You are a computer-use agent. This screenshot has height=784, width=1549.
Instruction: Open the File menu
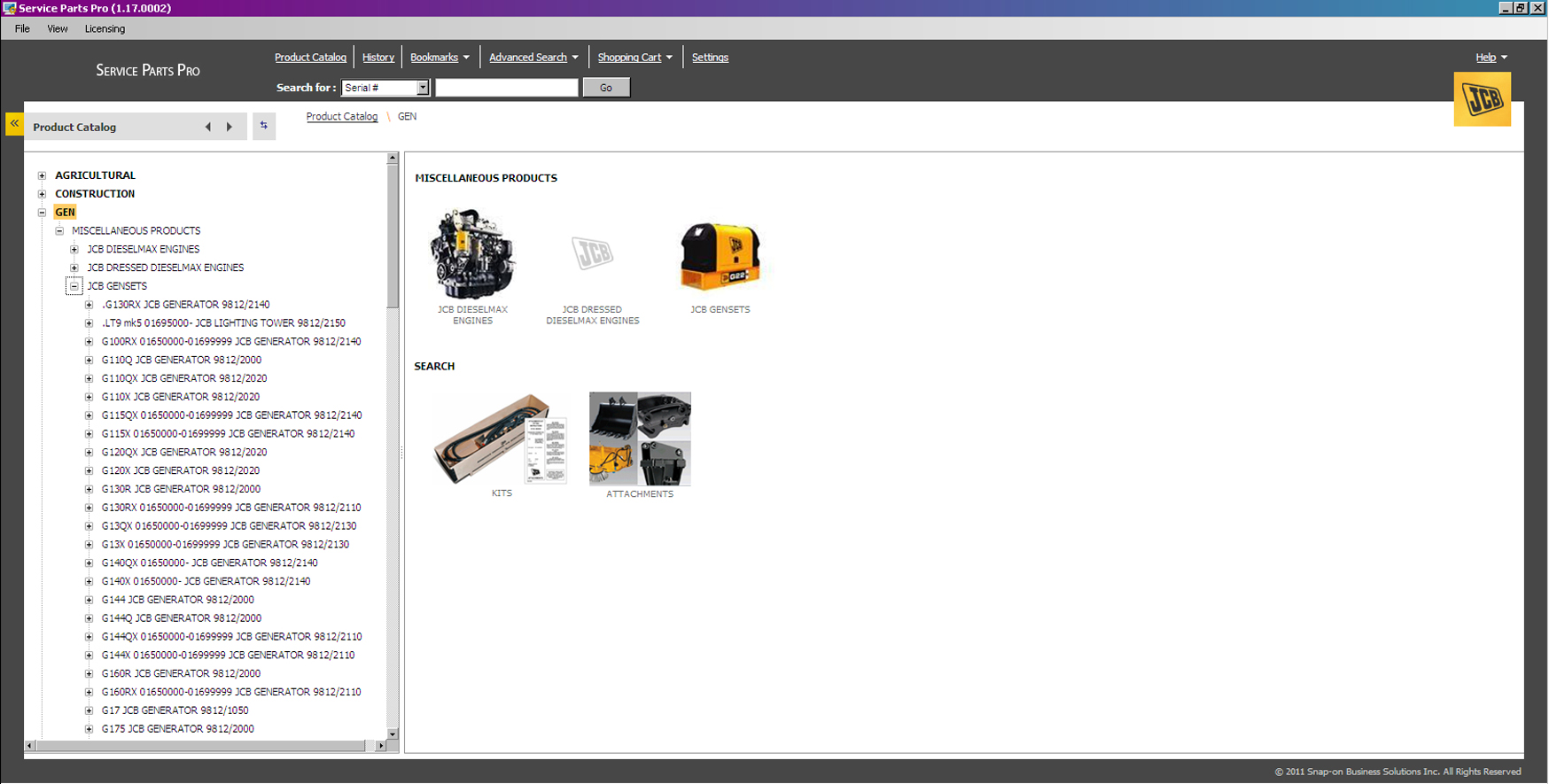(x=22, y=28)
